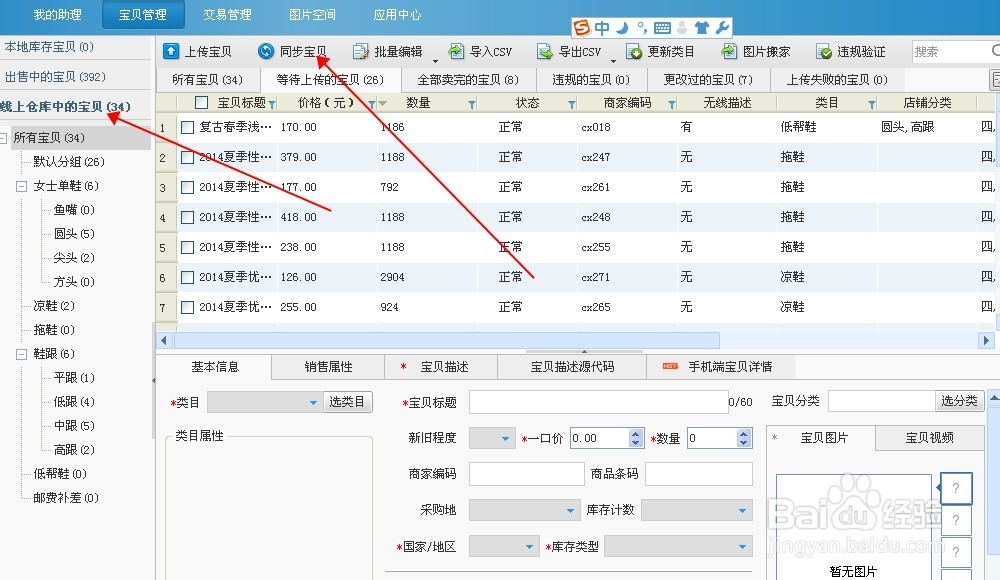
Task: Click the 导入CSV import icon
Action: pyautogui.click(x=456, y=51)
